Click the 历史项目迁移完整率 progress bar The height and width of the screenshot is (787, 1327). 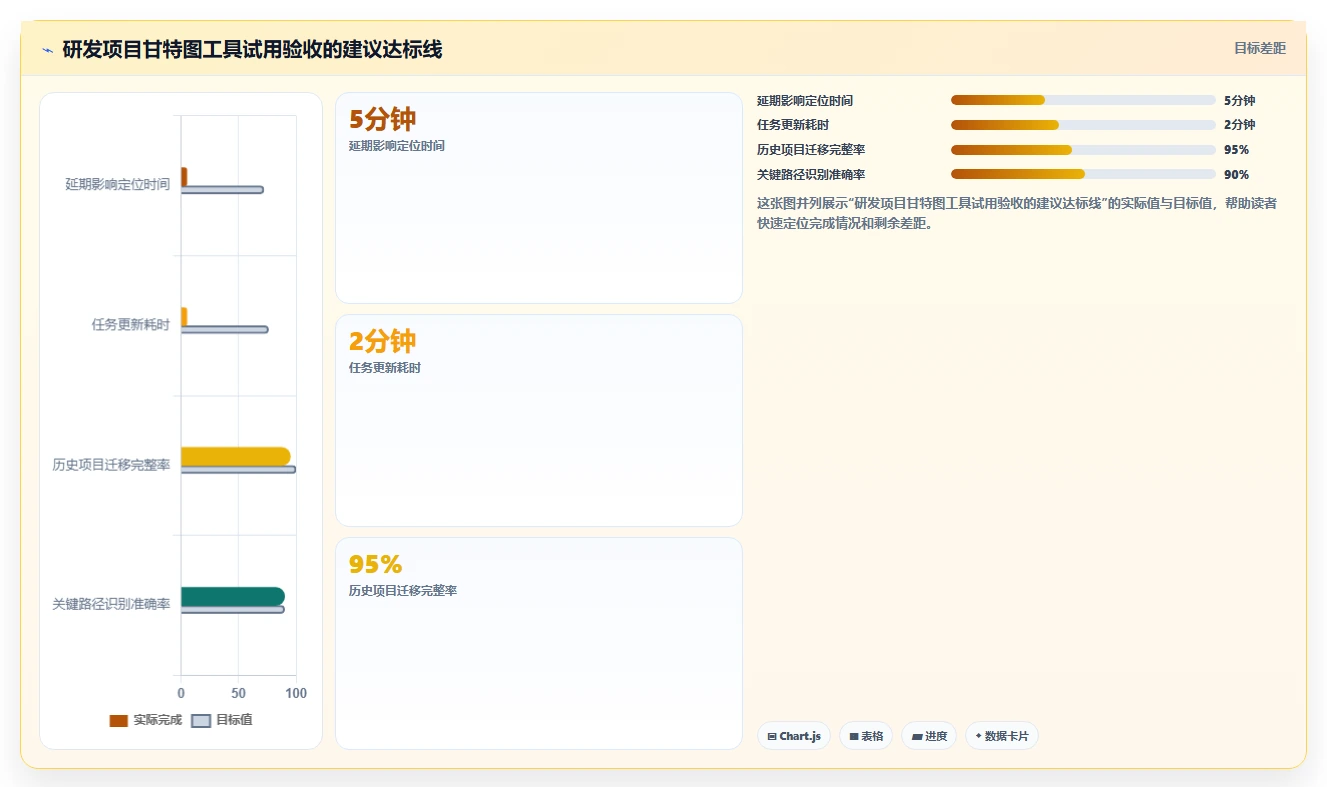coord(1083,150)
